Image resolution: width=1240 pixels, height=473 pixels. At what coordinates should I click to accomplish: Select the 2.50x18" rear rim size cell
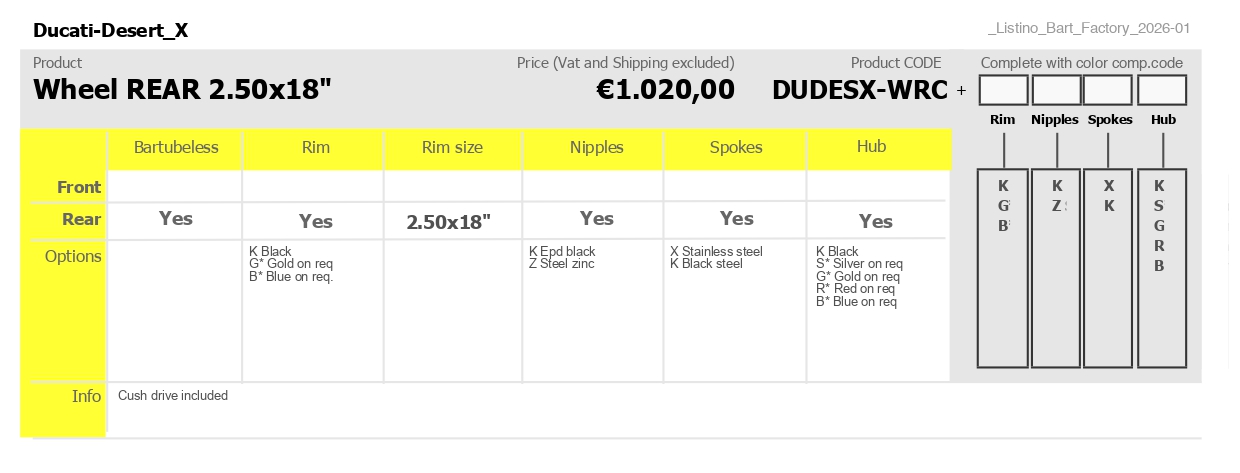click(x=449, y=222)
